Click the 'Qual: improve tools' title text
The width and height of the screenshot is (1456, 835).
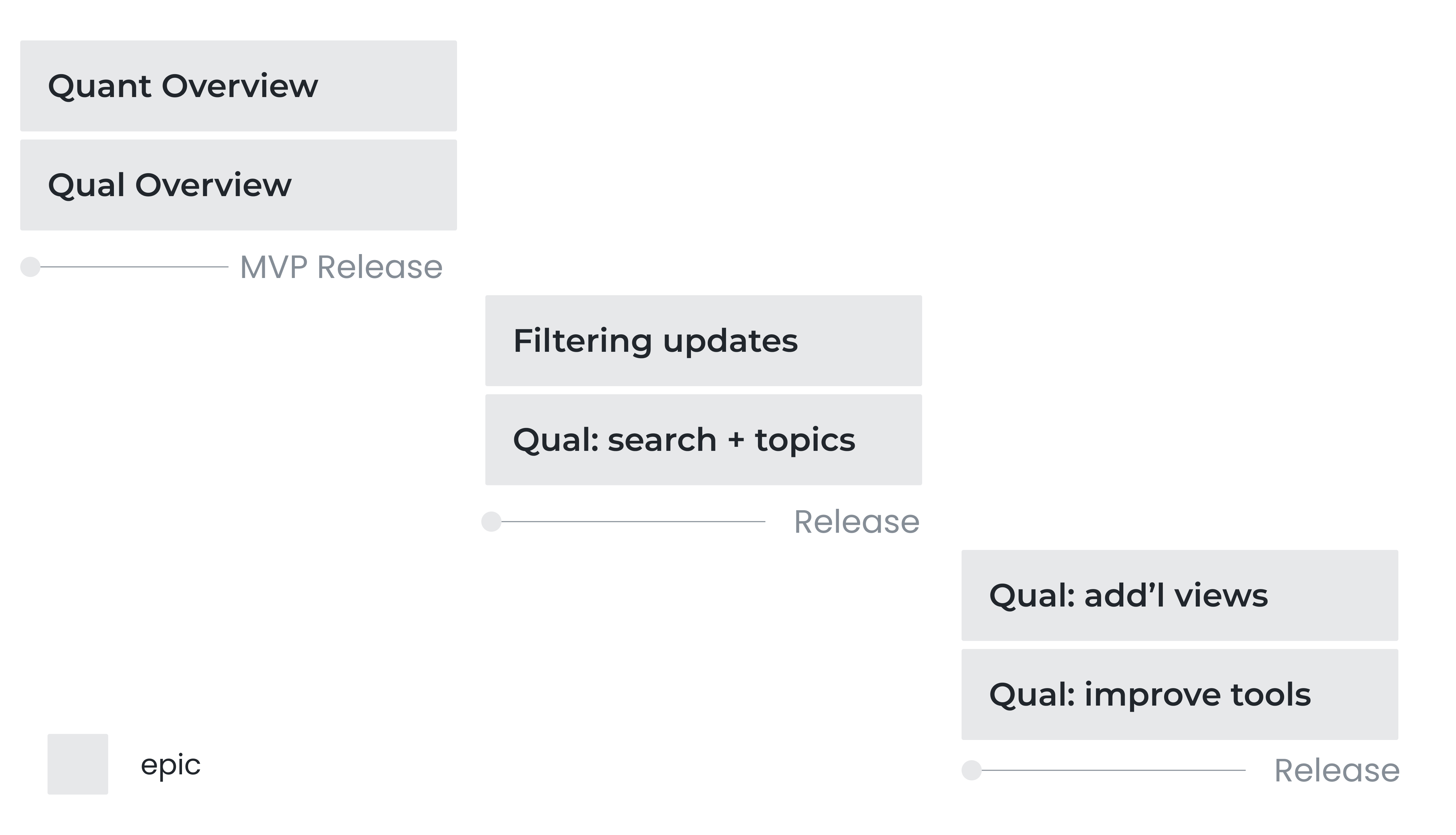tap(1150, 694)
